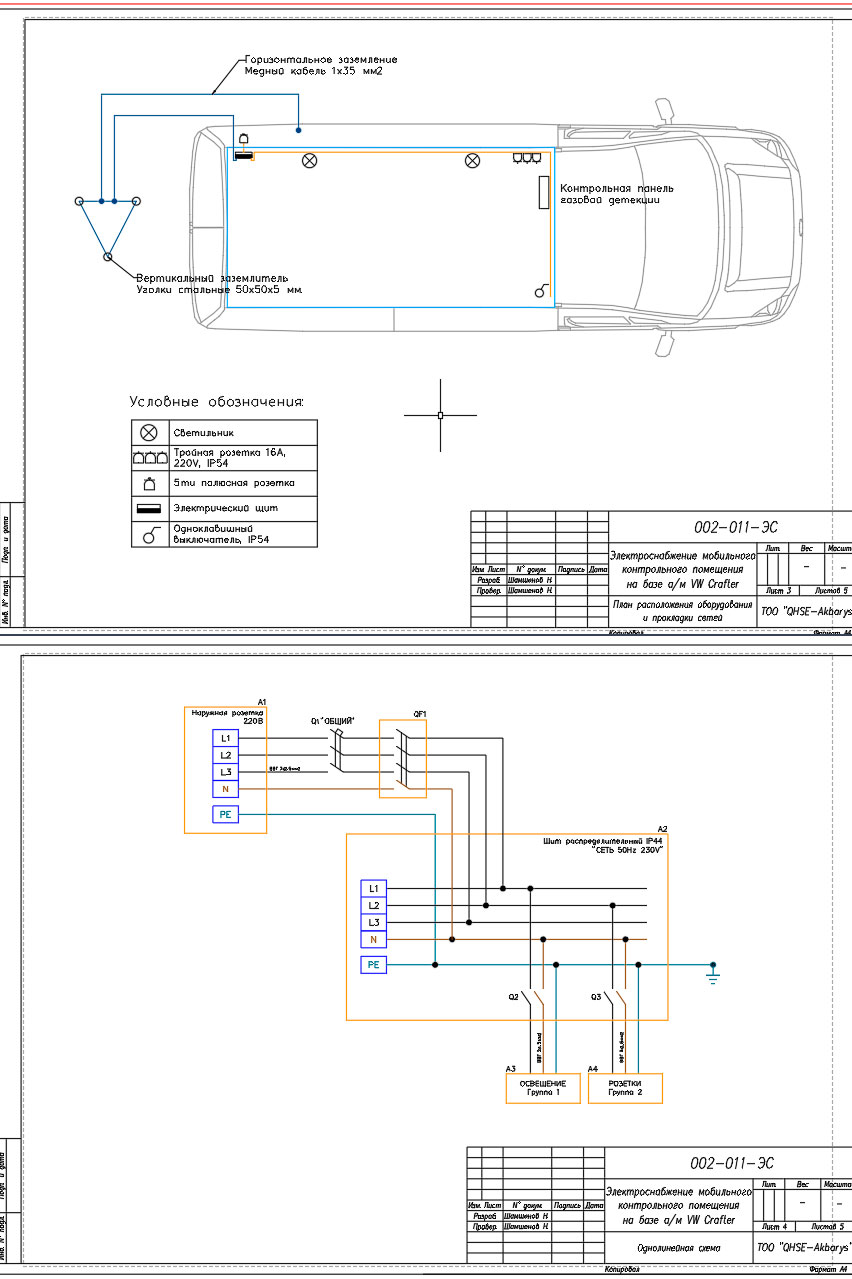Click the luminaire symbol in the legend table
Screen dimensions: 852x1279
(x=149, y=433)
